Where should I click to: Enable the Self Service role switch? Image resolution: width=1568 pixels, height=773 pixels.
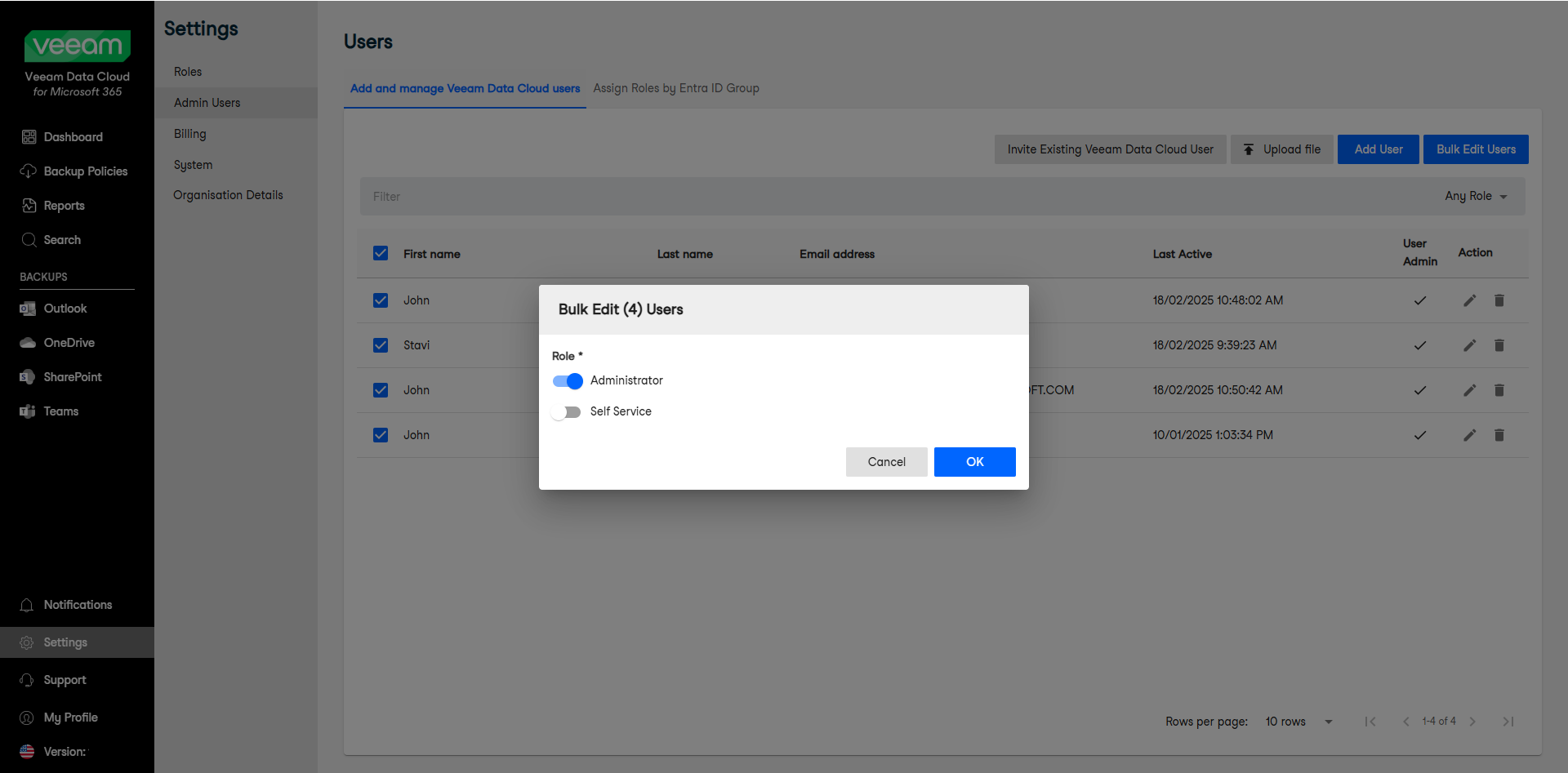point(566,412)
